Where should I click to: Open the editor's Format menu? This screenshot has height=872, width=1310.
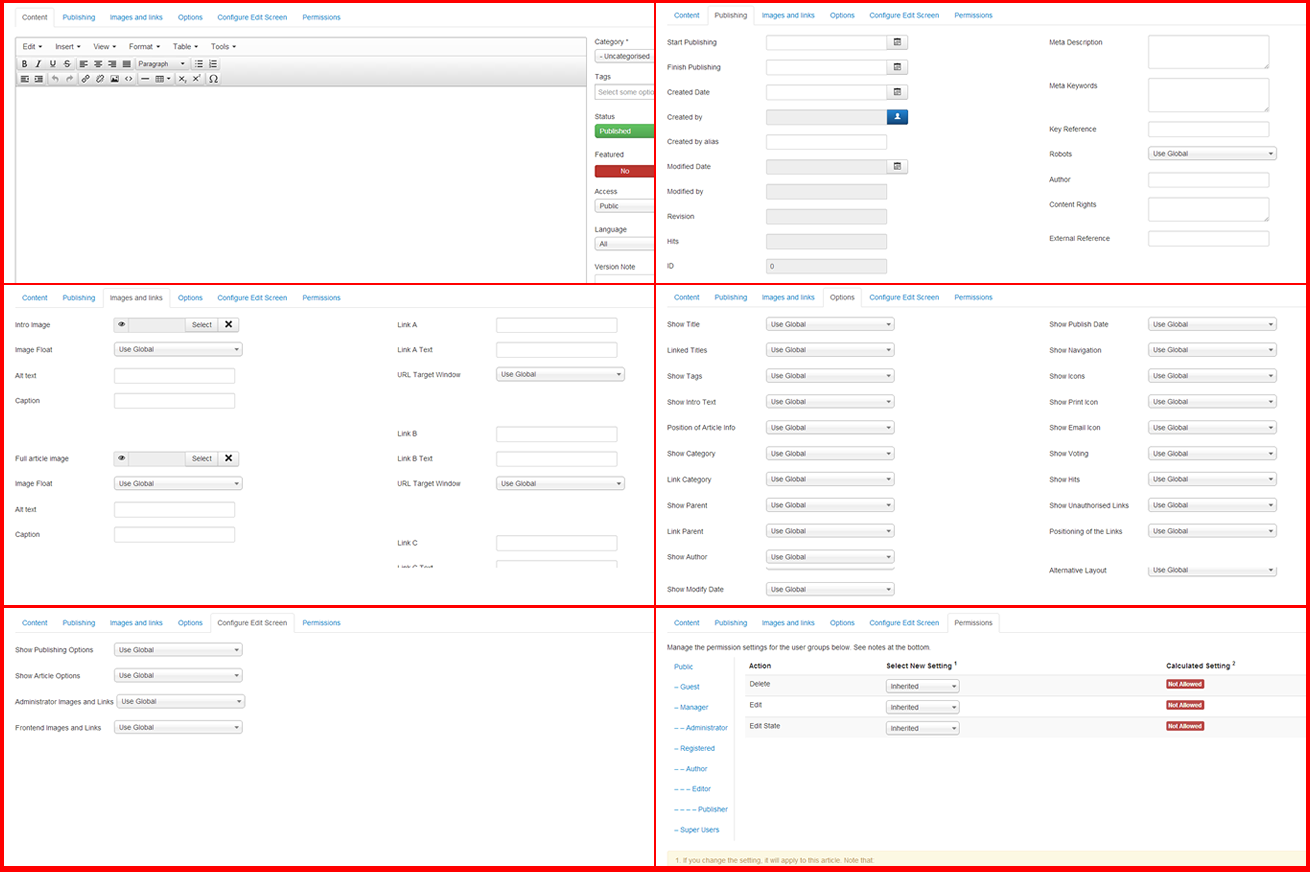pyautogui.click(x=144, y=47)
